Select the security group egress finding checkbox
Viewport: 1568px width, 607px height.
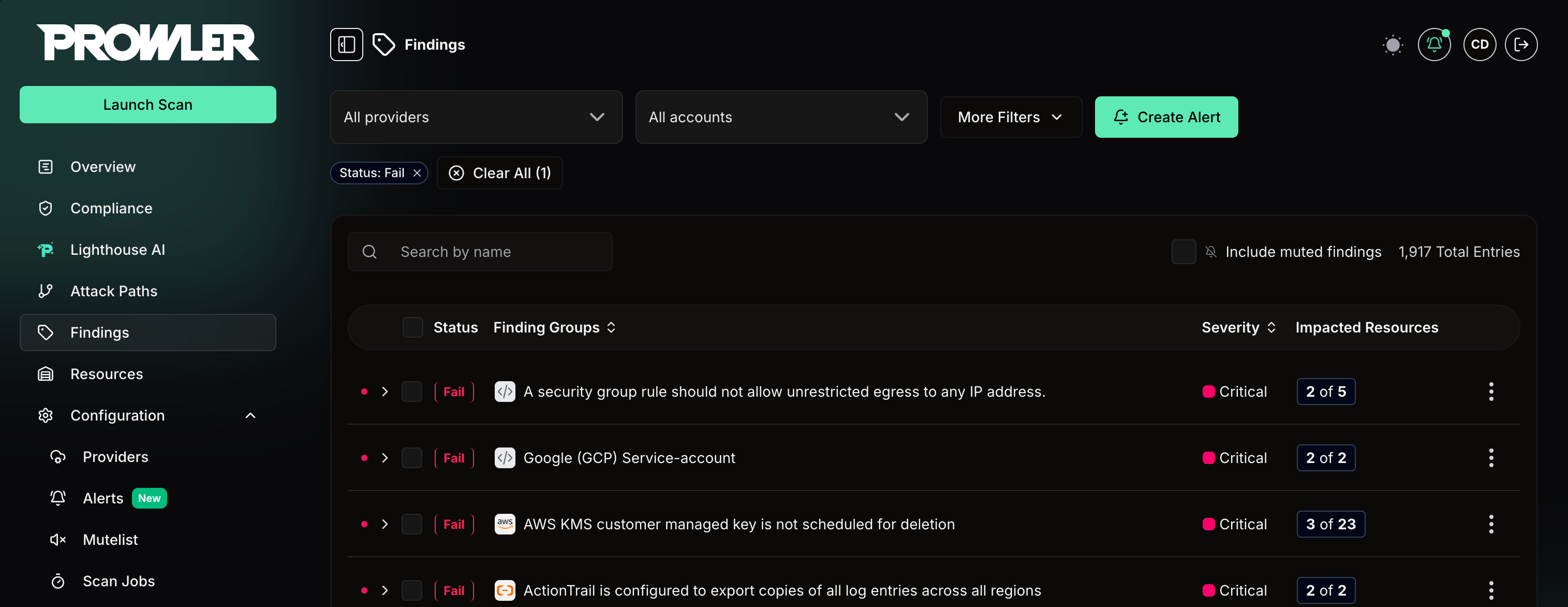411,391
